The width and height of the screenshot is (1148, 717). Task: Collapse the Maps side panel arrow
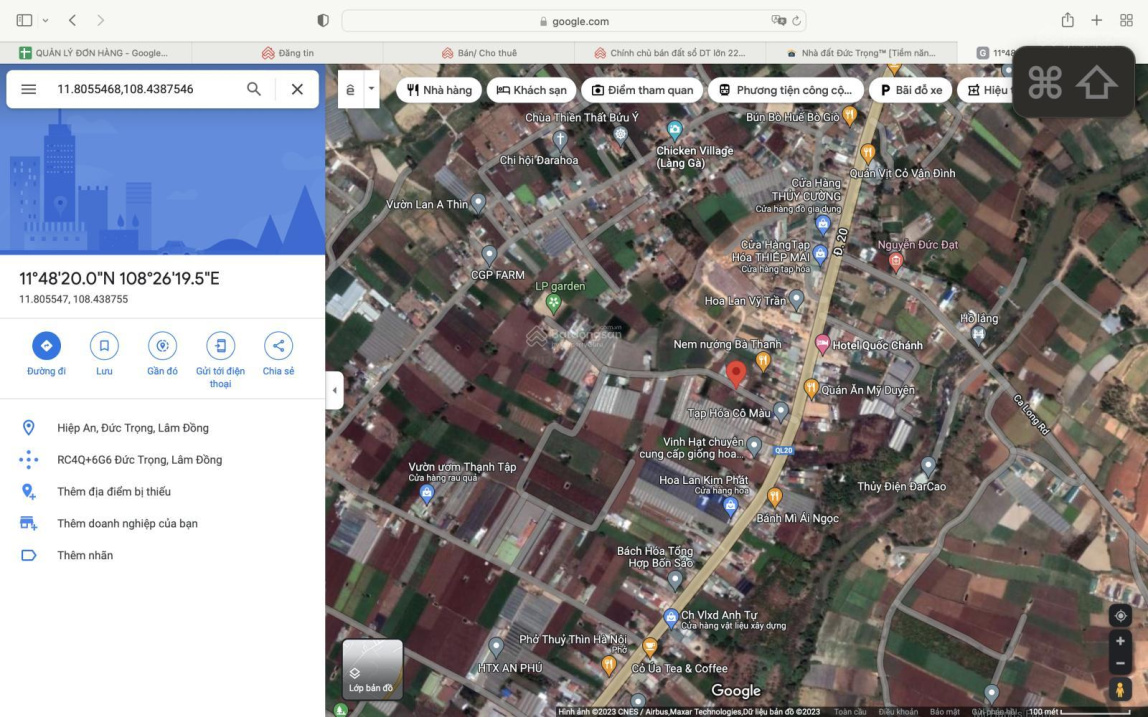coord(335,390)
